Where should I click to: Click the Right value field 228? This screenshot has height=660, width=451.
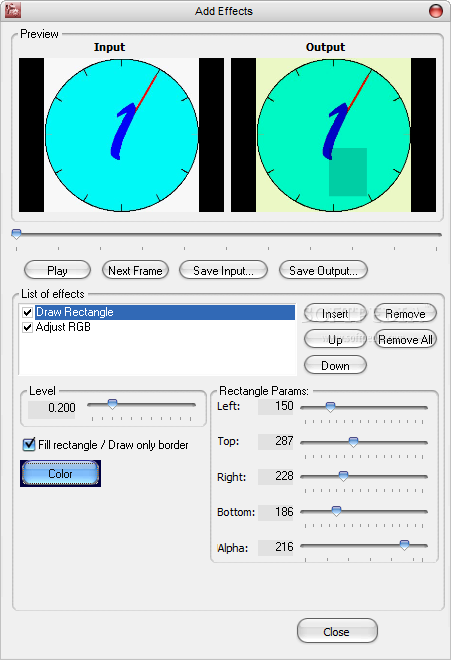(276, 476)
